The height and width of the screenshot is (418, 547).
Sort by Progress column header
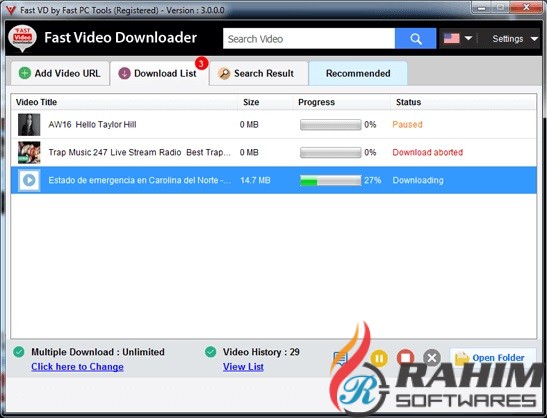click(x=316, y=102)
